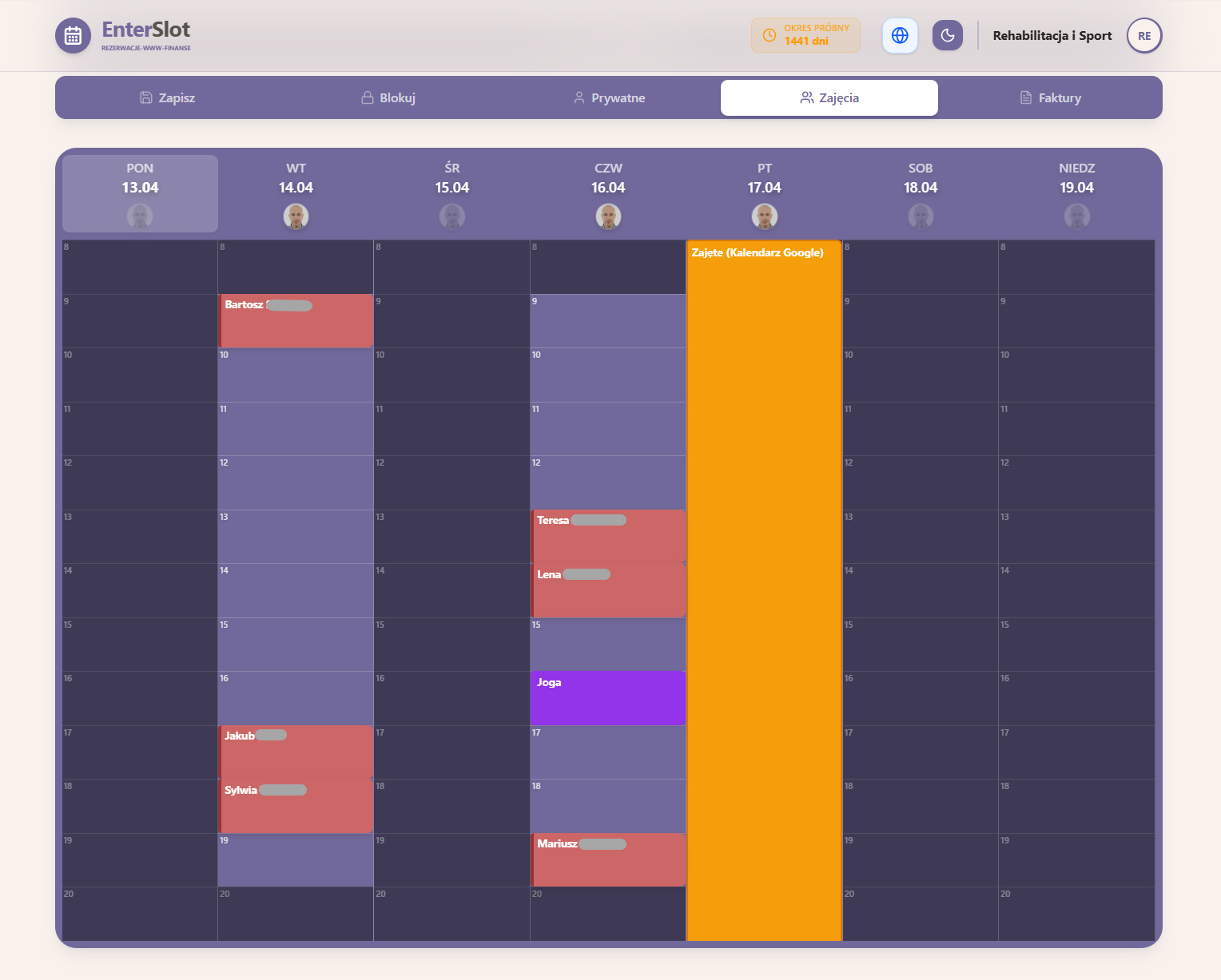Toggle dark mode with moon icon

click(x=948, y=35)
